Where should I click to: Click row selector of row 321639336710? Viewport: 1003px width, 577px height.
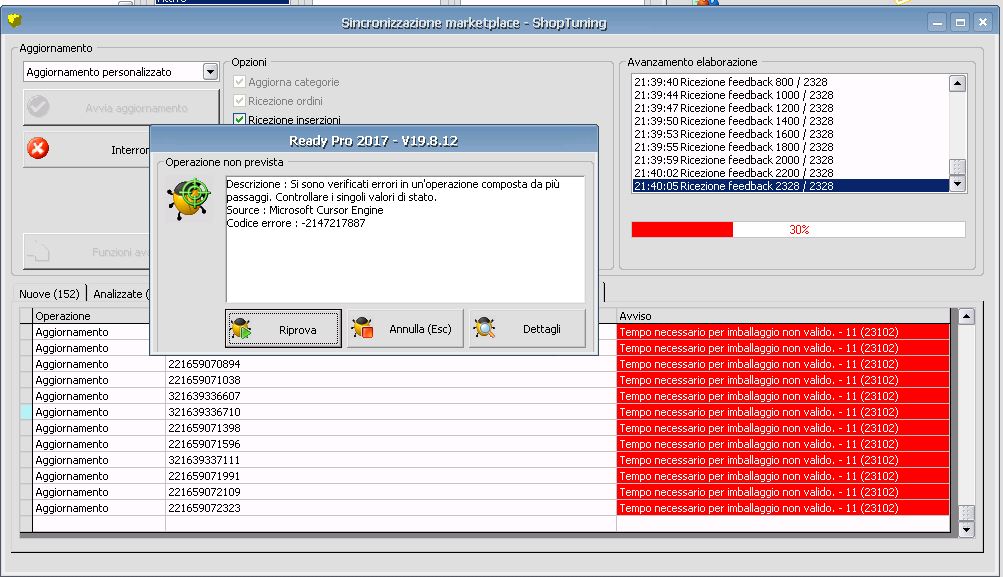coord(26,412)
